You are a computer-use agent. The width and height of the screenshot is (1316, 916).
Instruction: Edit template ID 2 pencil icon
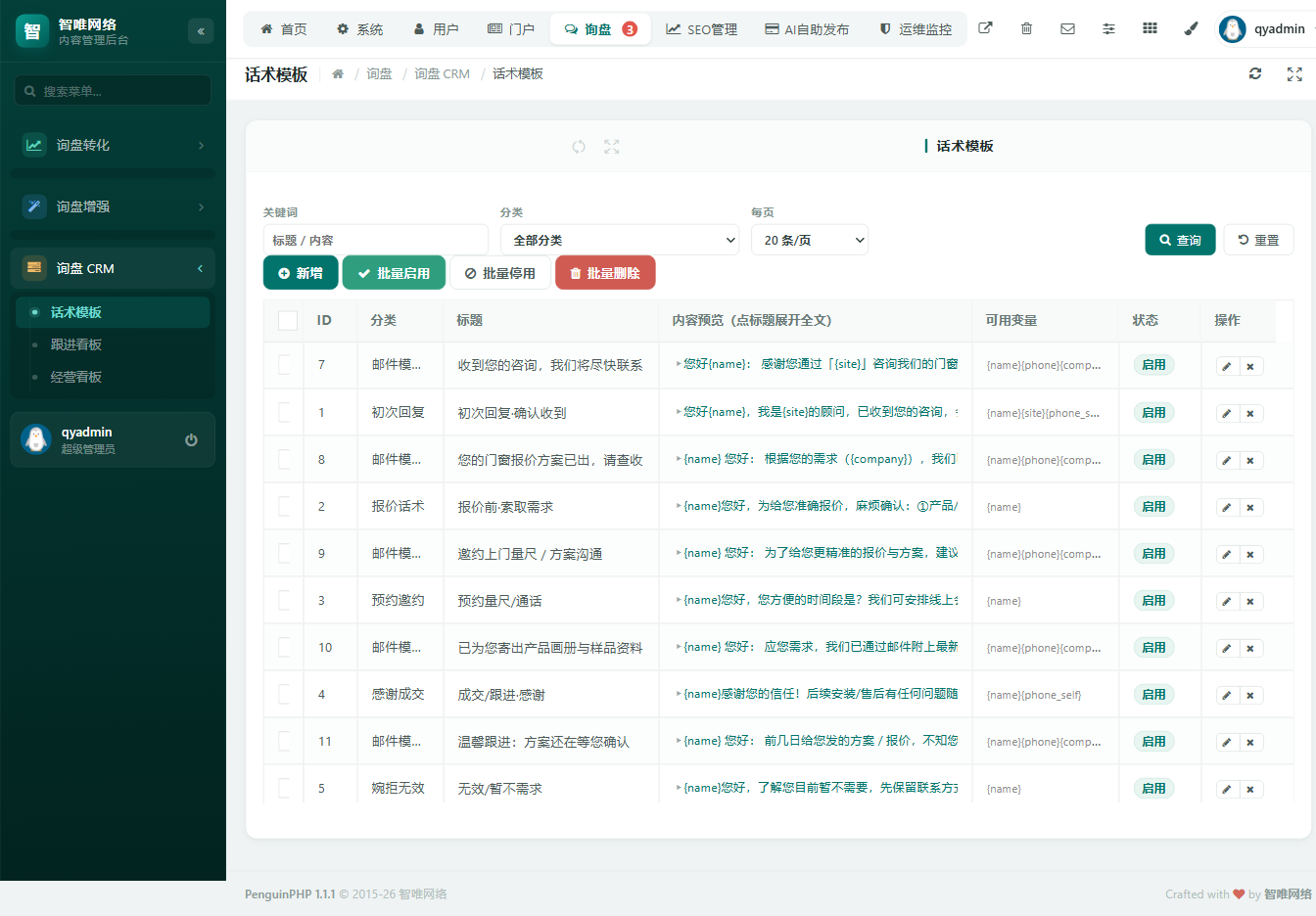pos(1227,507)
